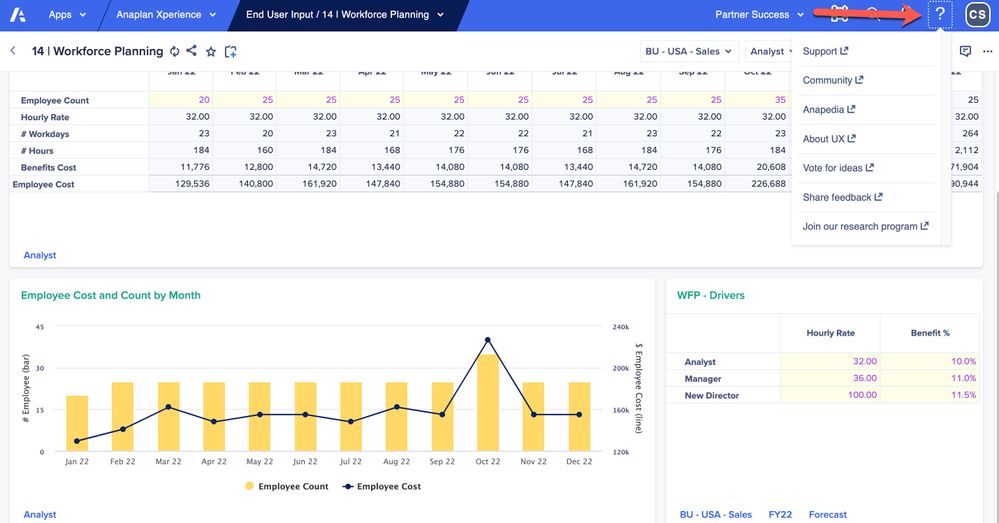
Task: Click the Jan 22 Employee Count bar
Action: pyautogui.click(x=77, y=424)
